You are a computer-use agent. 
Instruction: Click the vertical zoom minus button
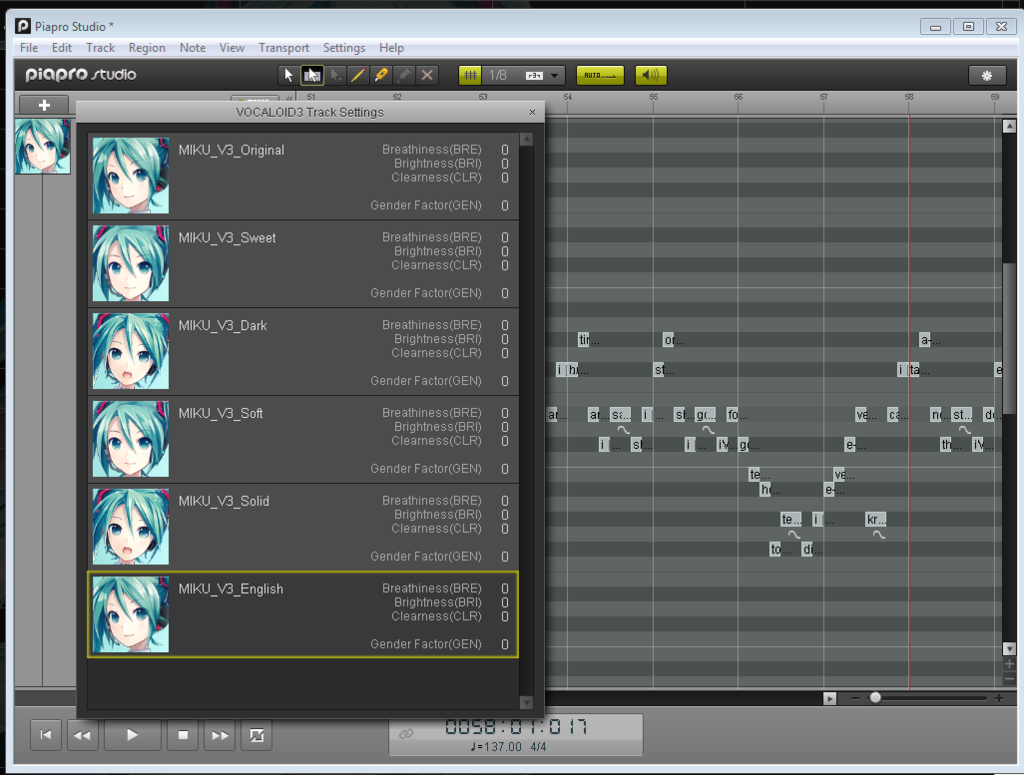(x=1009, y=680)
